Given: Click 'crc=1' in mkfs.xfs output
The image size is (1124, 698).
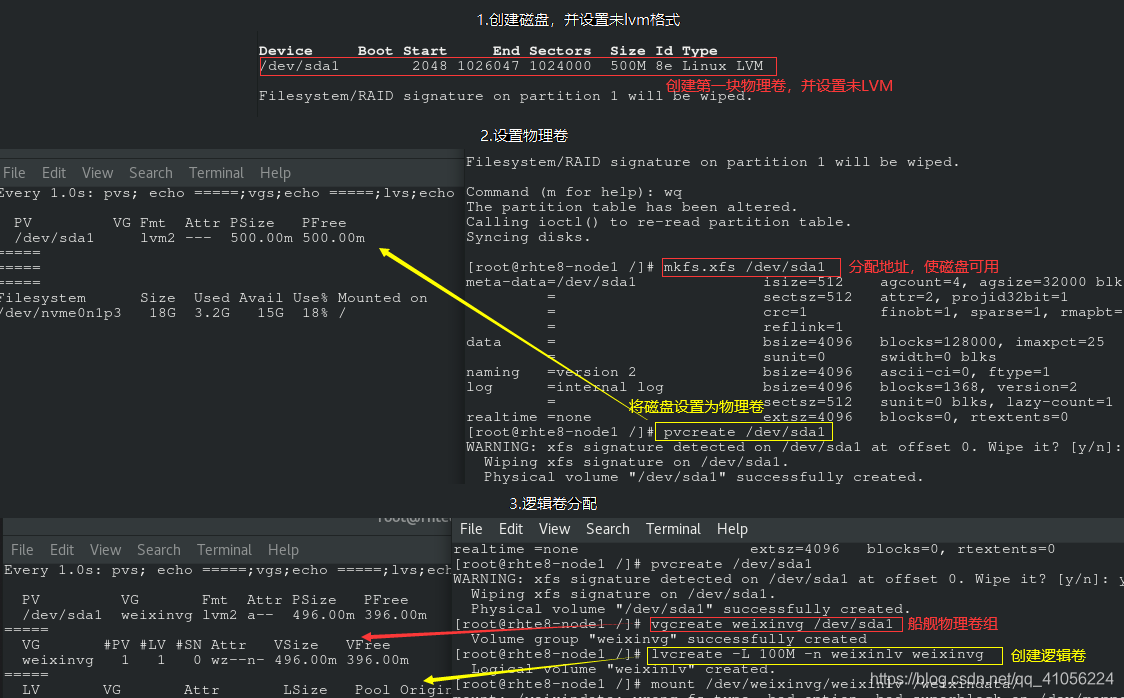Looking at the screenshot, I should 785,312.
